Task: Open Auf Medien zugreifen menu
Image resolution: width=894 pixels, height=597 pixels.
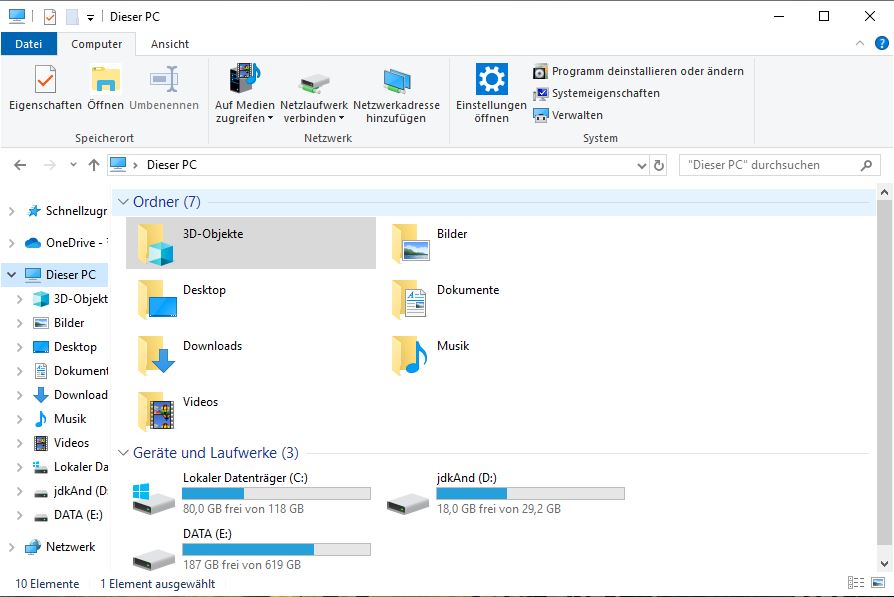Action: 245,93
